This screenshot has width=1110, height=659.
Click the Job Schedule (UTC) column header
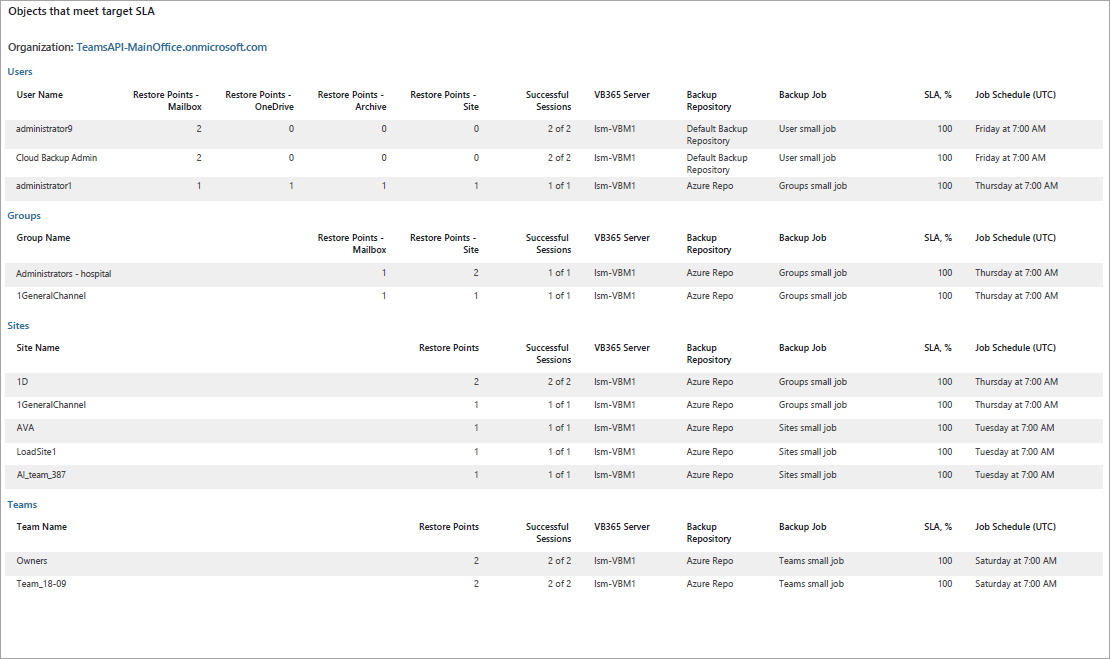tap(1012, 94)
